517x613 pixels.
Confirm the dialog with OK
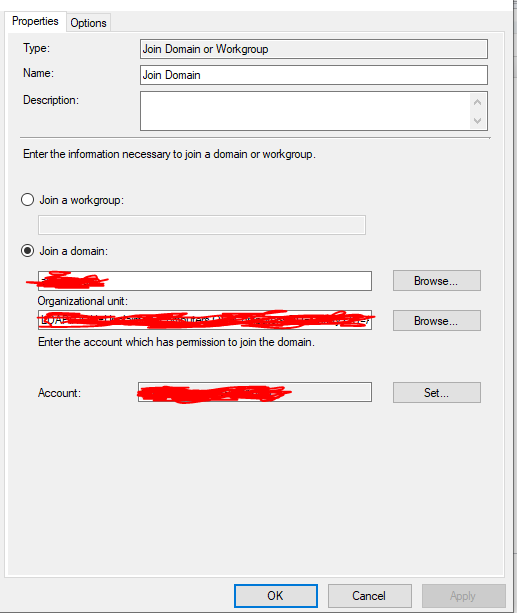(276, 596)
